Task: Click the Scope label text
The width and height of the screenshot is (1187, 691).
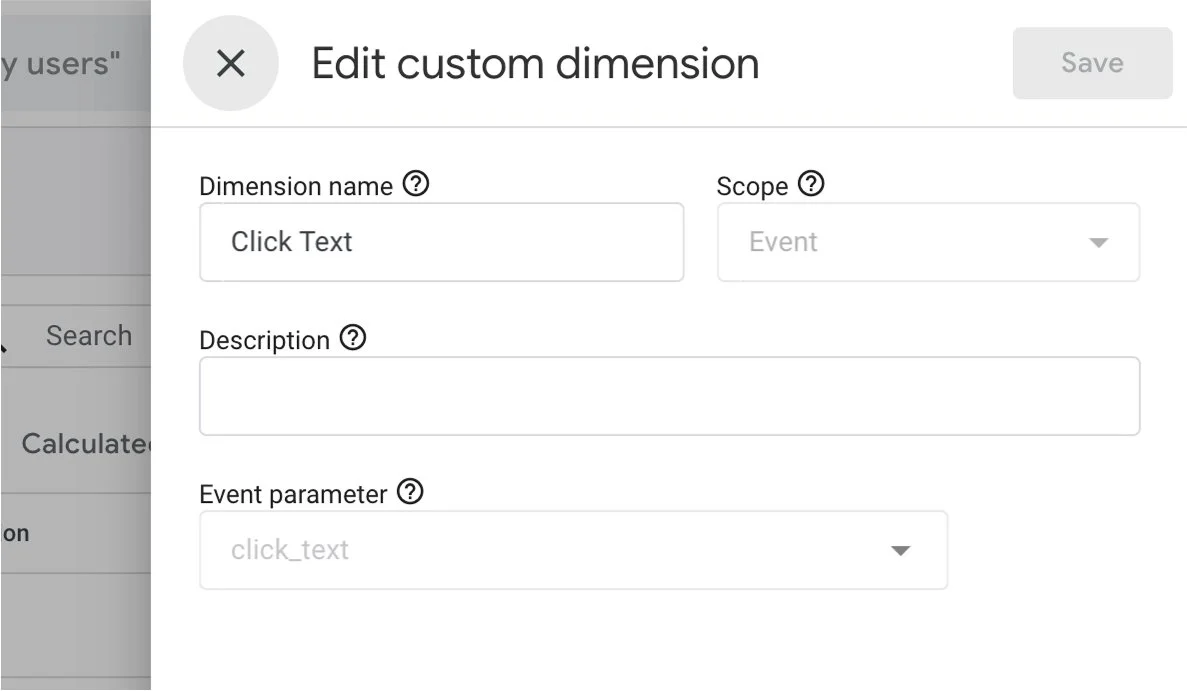Action: [752, 186]
